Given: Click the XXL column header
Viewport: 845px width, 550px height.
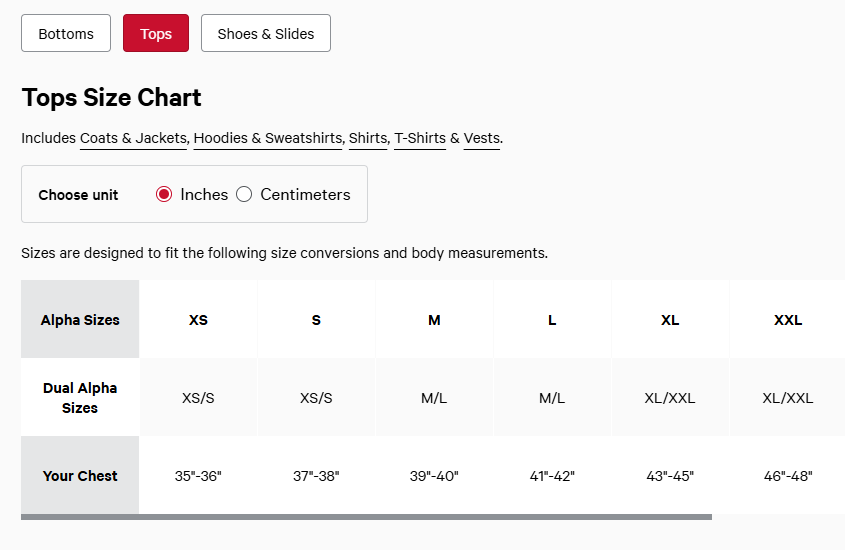Looking at the screenshot, I should pyautogui.click(x=788, y=320).
